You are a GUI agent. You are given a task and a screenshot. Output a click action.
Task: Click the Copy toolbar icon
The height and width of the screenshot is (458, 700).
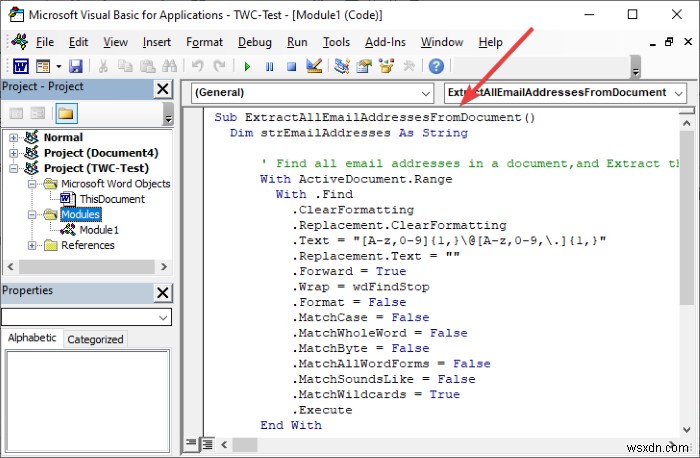click(x=125, y=67)
